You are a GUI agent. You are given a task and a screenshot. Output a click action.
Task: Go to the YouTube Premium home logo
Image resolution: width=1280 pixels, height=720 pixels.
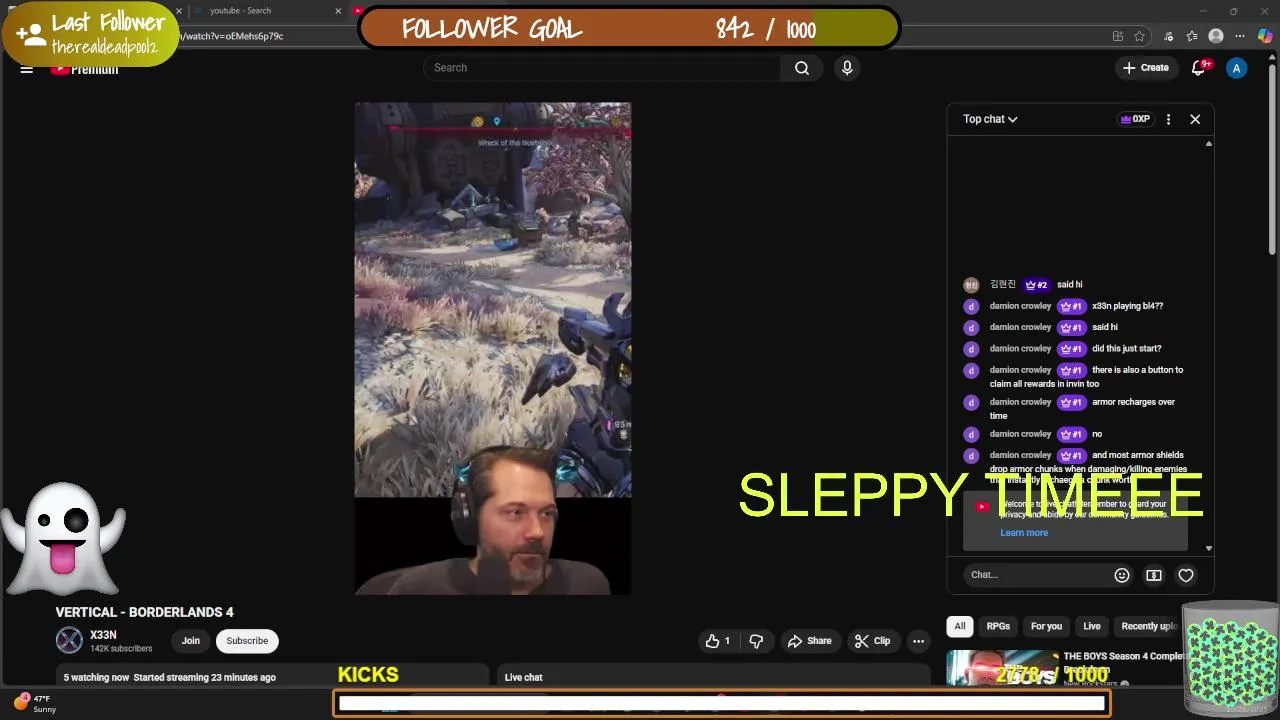pyautogui.click(x=85, y=68)
